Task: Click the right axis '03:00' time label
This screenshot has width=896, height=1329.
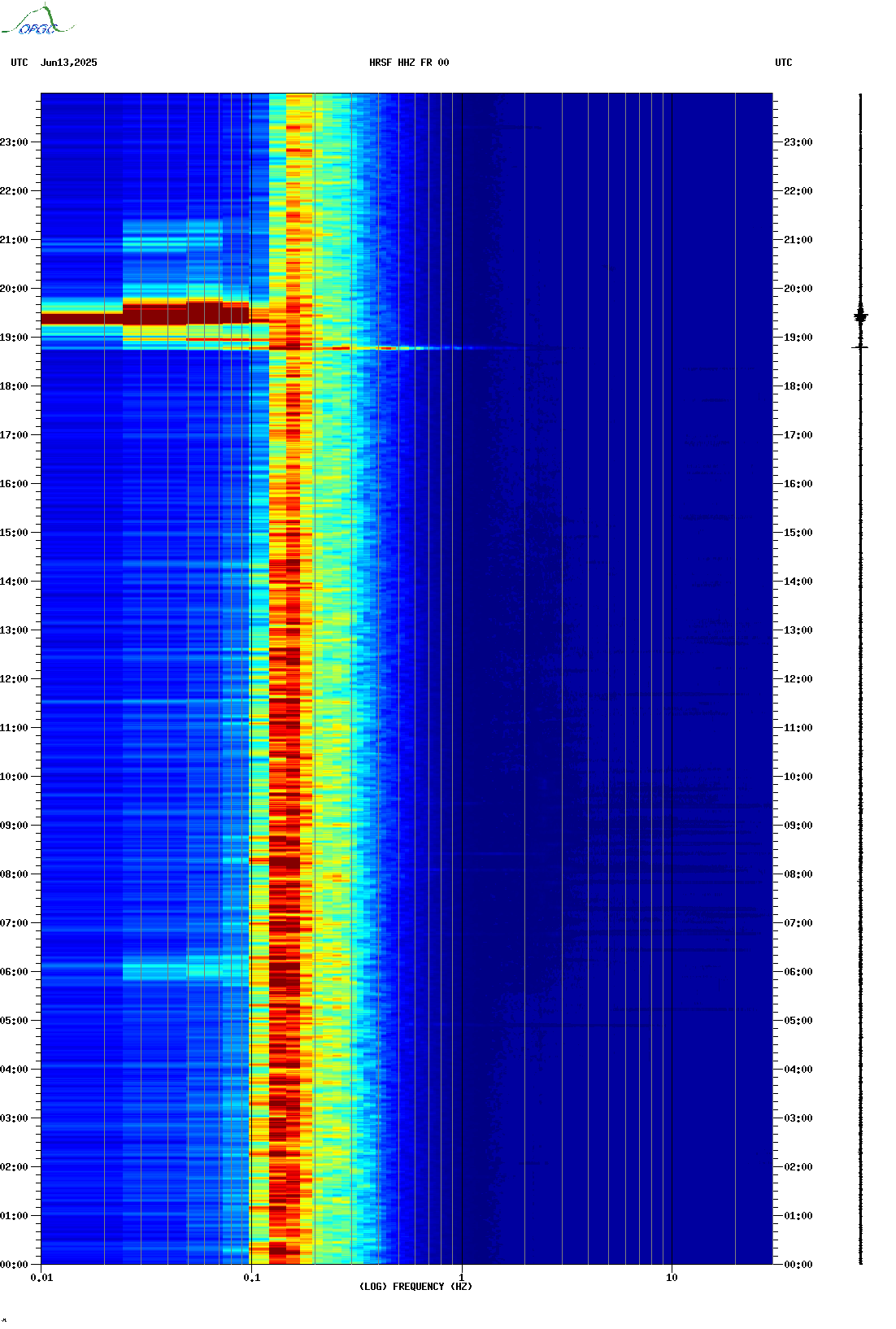Action: pyautogui.click(x=798, y=1118)
